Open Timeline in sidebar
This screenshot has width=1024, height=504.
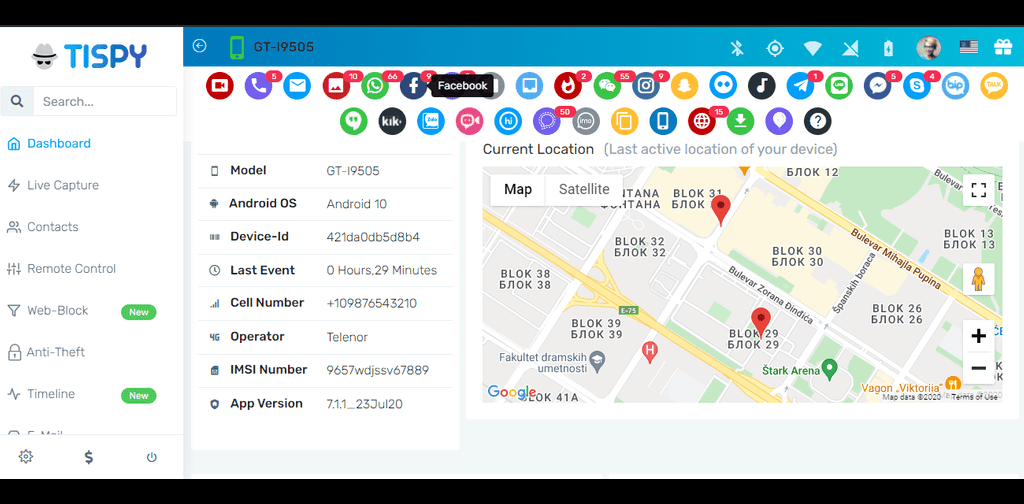coord(51,394)
